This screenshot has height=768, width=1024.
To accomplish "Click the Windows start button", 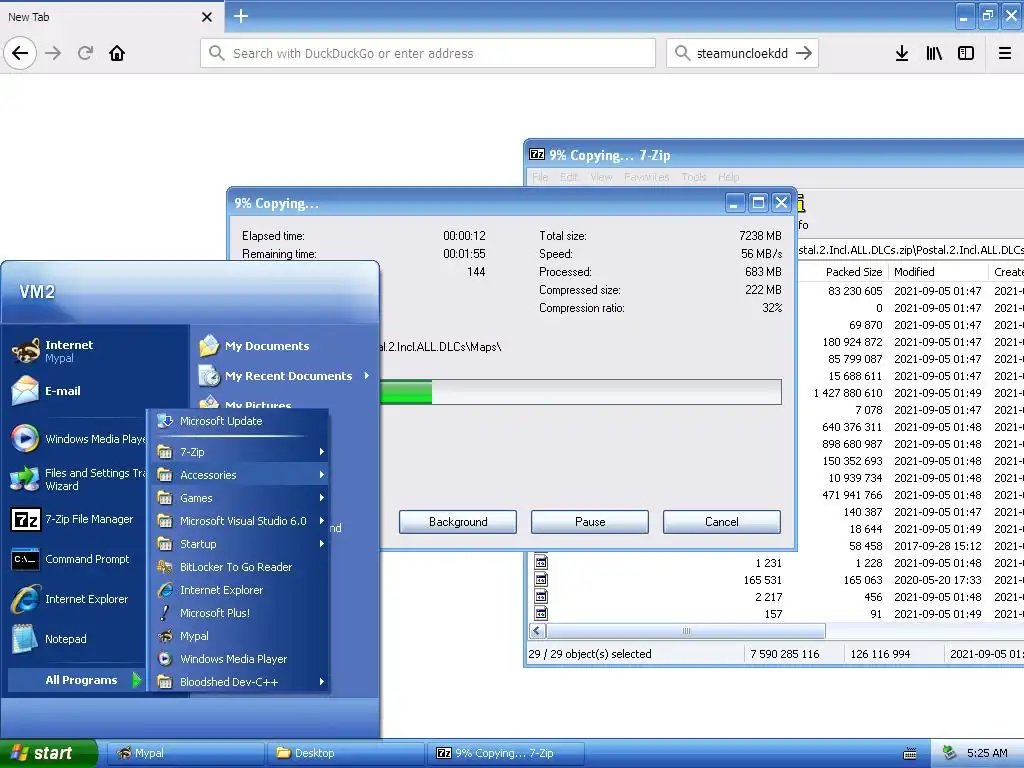I will pos(48,753).
